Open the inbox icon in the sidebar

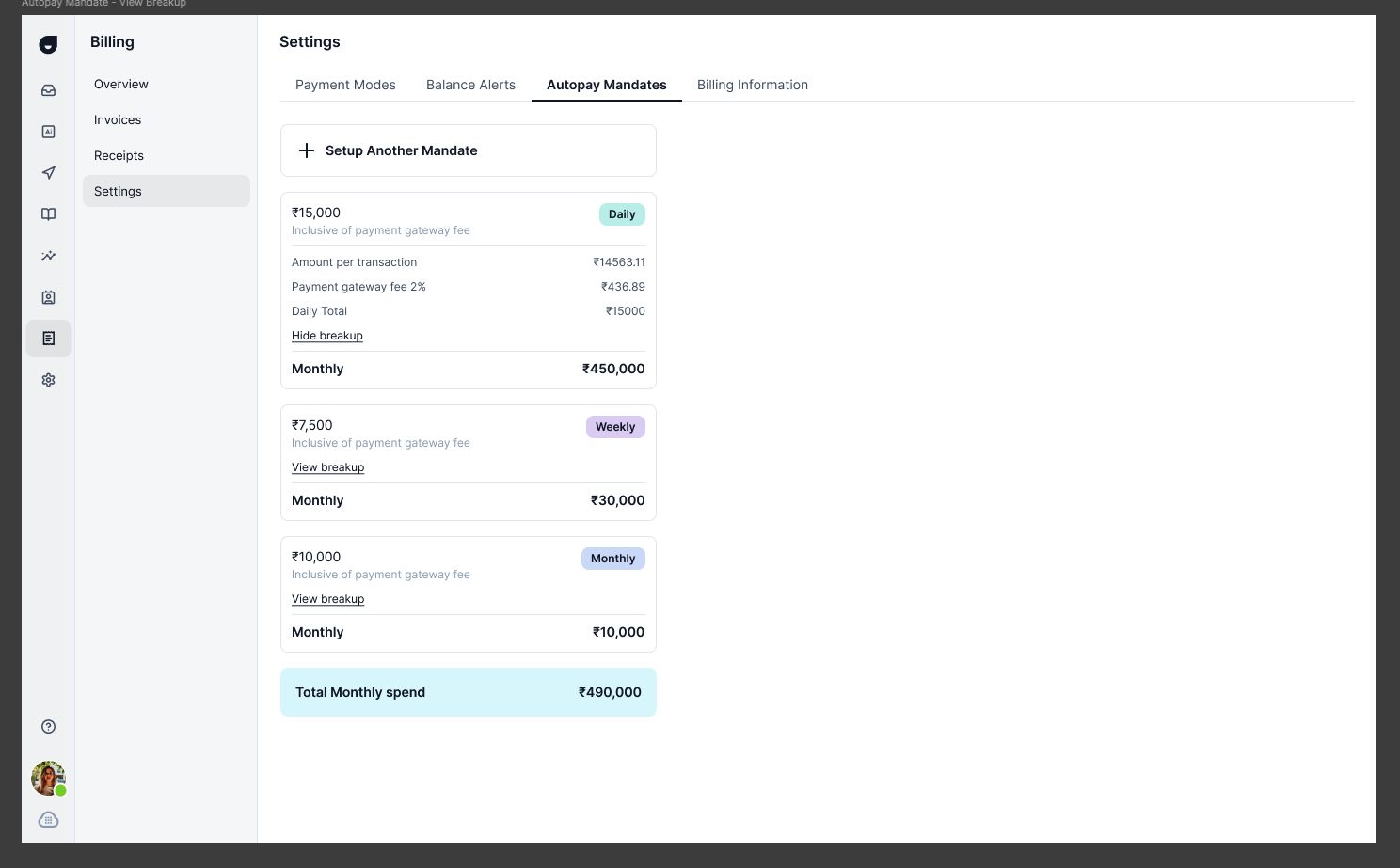[x=49, y=90]
